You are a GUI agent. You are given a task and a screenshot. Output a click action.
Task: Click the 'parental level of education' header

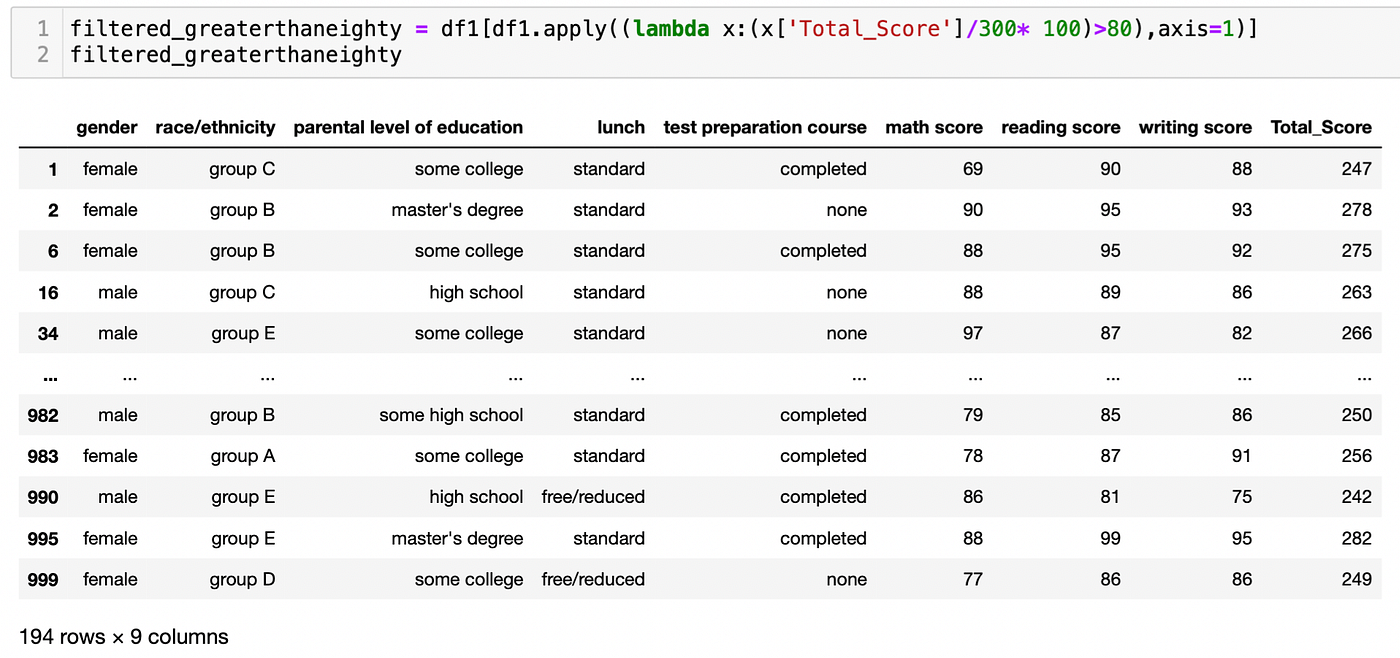[x=408, y=127]
